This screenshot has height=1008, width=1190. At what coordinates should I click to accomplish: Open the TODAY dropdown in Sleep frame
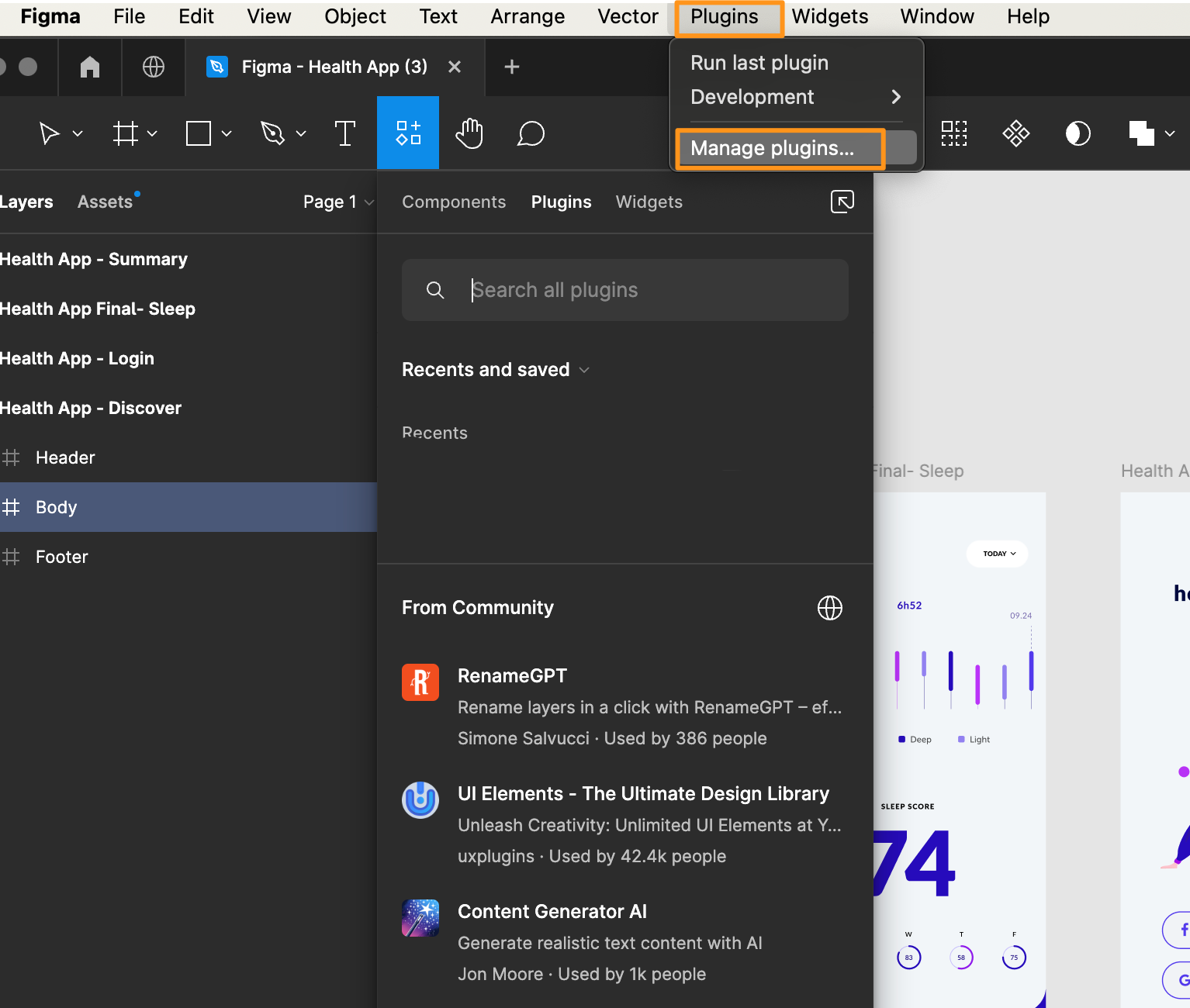pyautogui.click(x=998, y=554)
